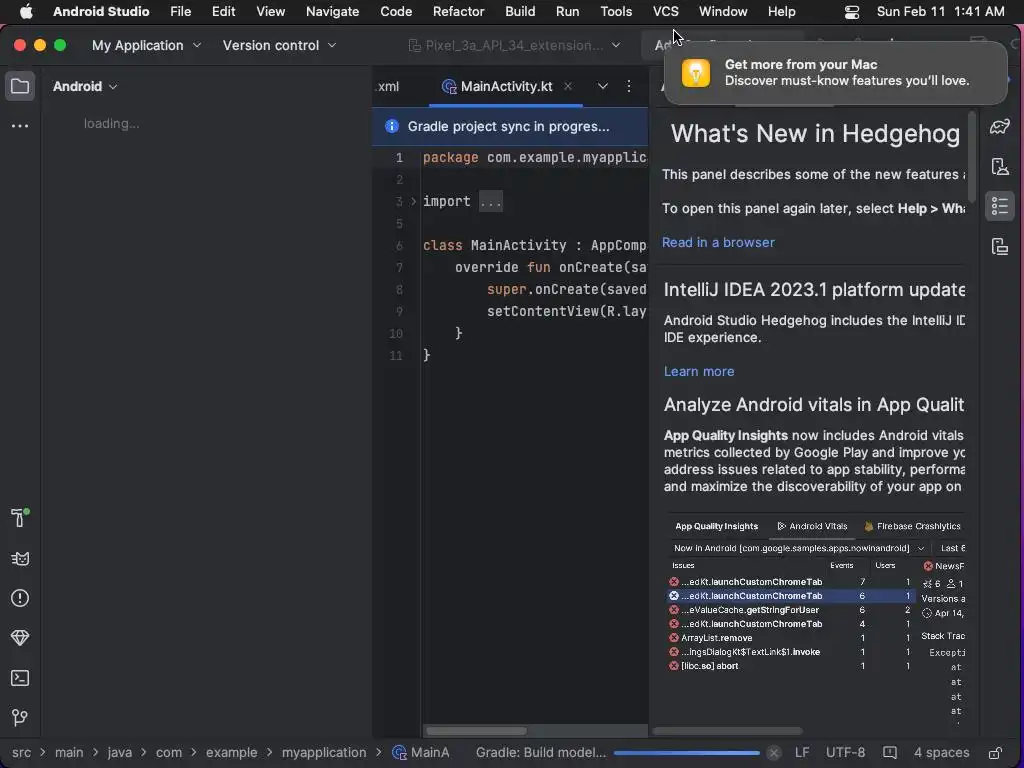
Task: Click the App Quality Insights screenshot image
Action: click(814, 621)
